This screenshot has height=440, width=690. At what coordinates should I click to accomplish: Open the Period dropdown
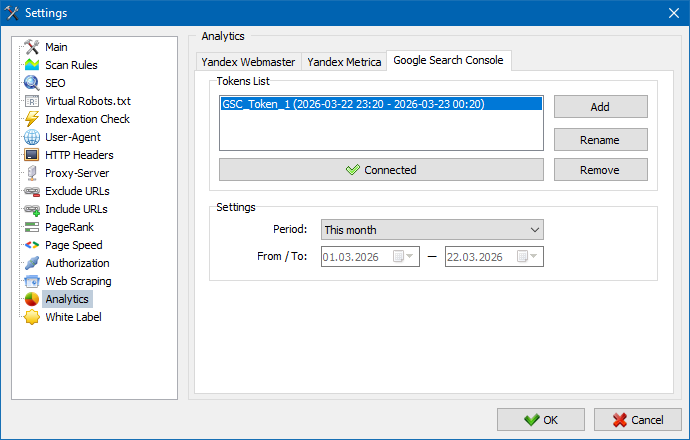[432, 230]
